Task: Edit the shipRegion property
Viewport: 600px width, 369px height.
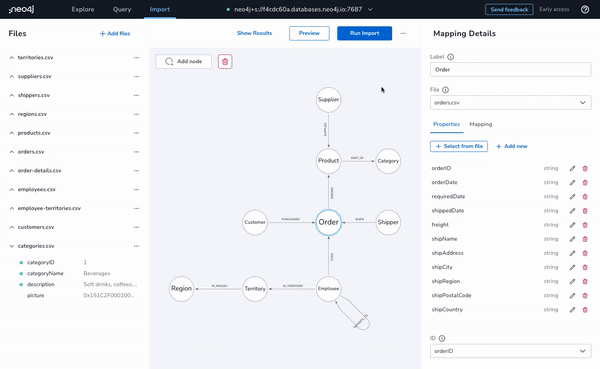Action: tap(572, 282)
